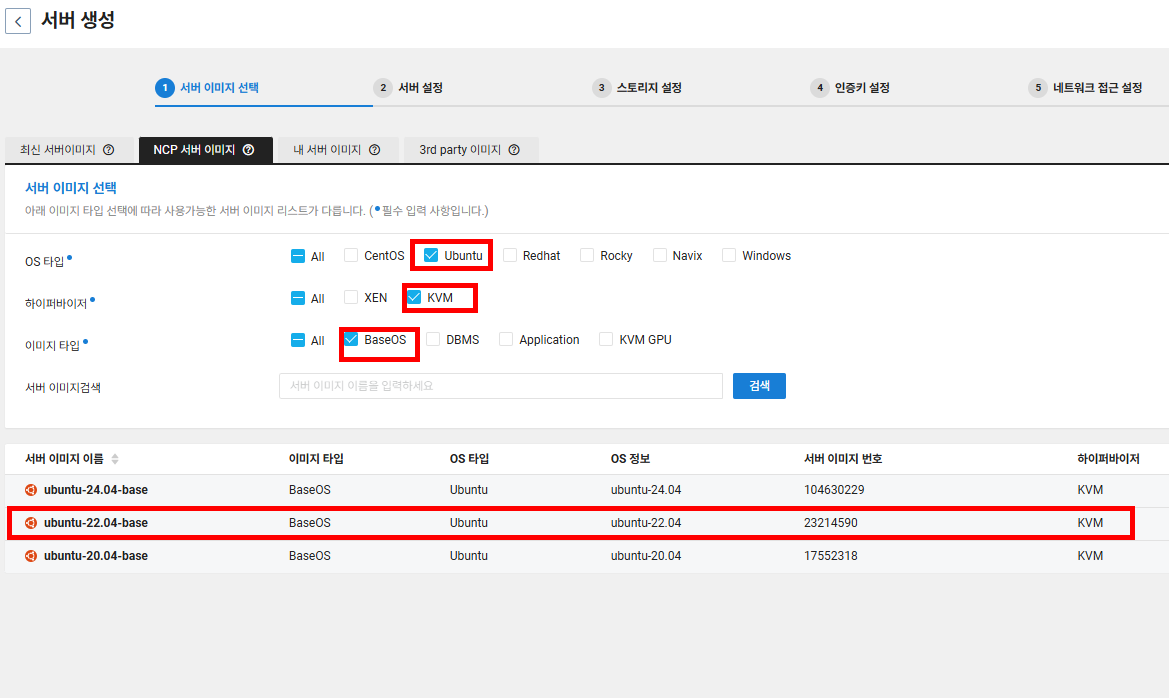The height and width of the screenshot is (698, 1169).
Task: Click the blue 검색 button
Action: pos(759,386)
